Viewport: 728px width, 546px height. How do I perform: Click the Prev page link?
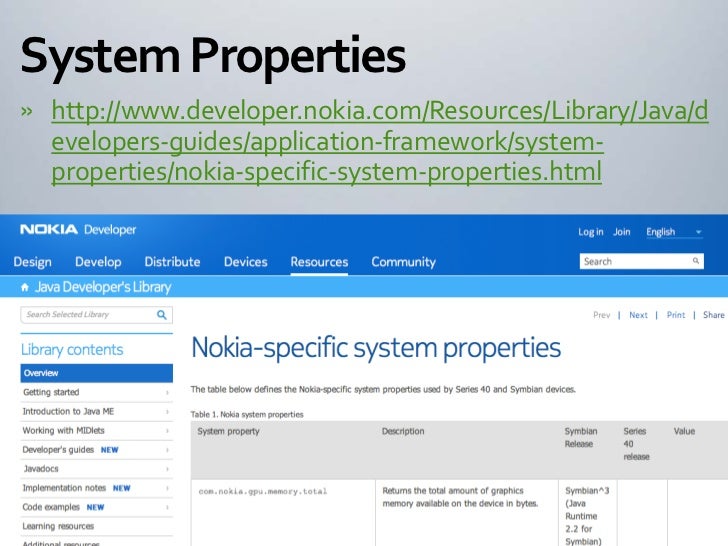(601, 315)
